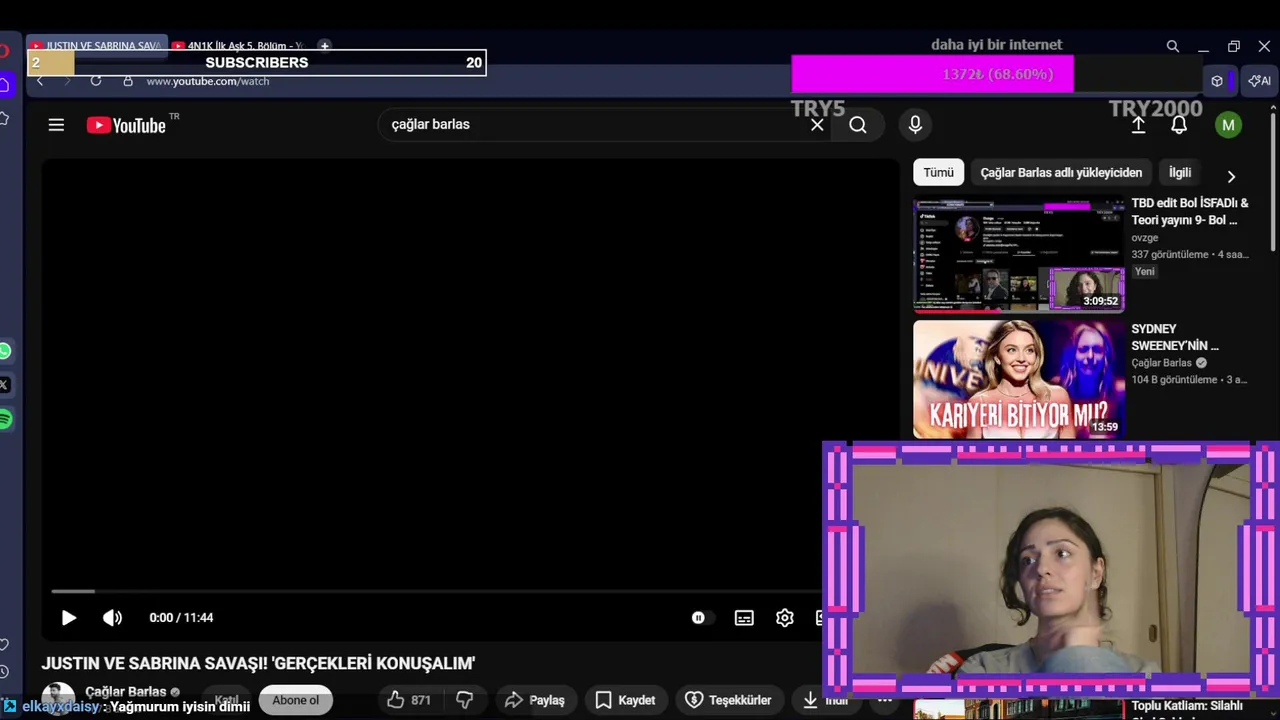Screen dimensions: 1280x720
Task: Click the 'Abone ol' subscribe button
Action: [x=295, y=700]
